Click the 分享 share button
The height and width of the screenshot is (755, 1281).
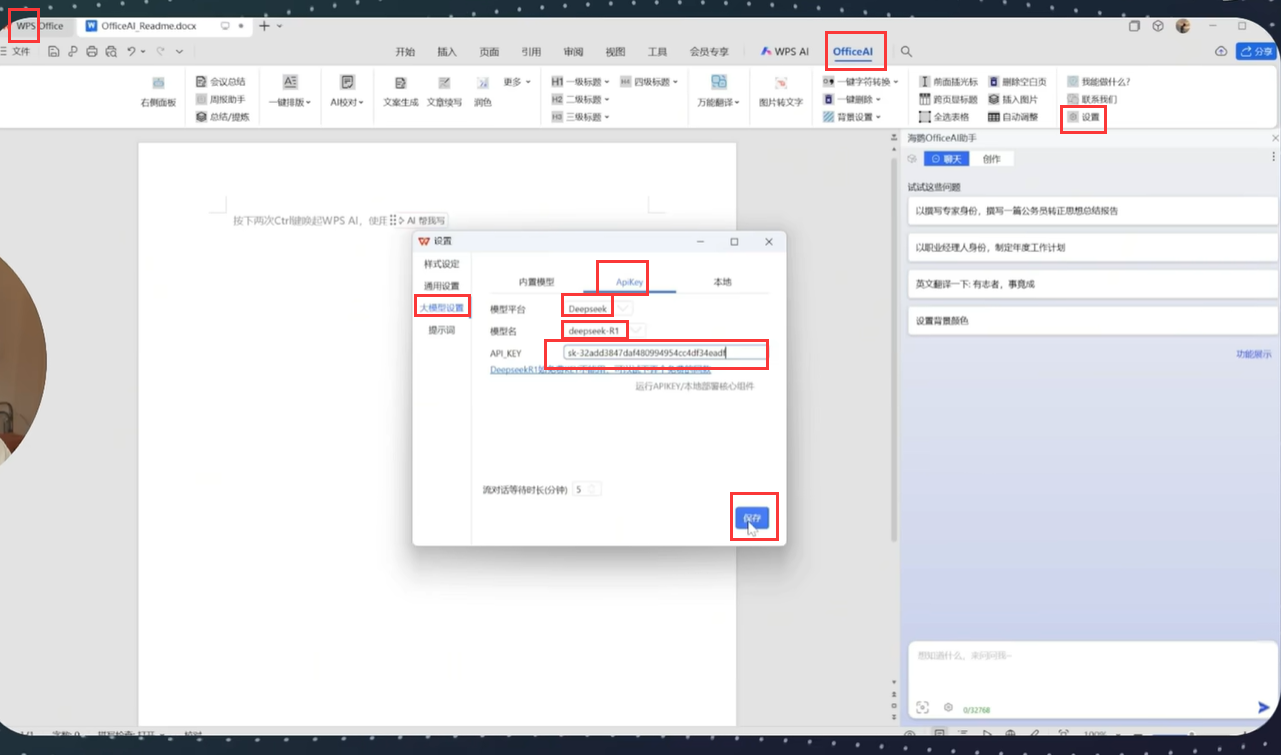pos(1255,51)
